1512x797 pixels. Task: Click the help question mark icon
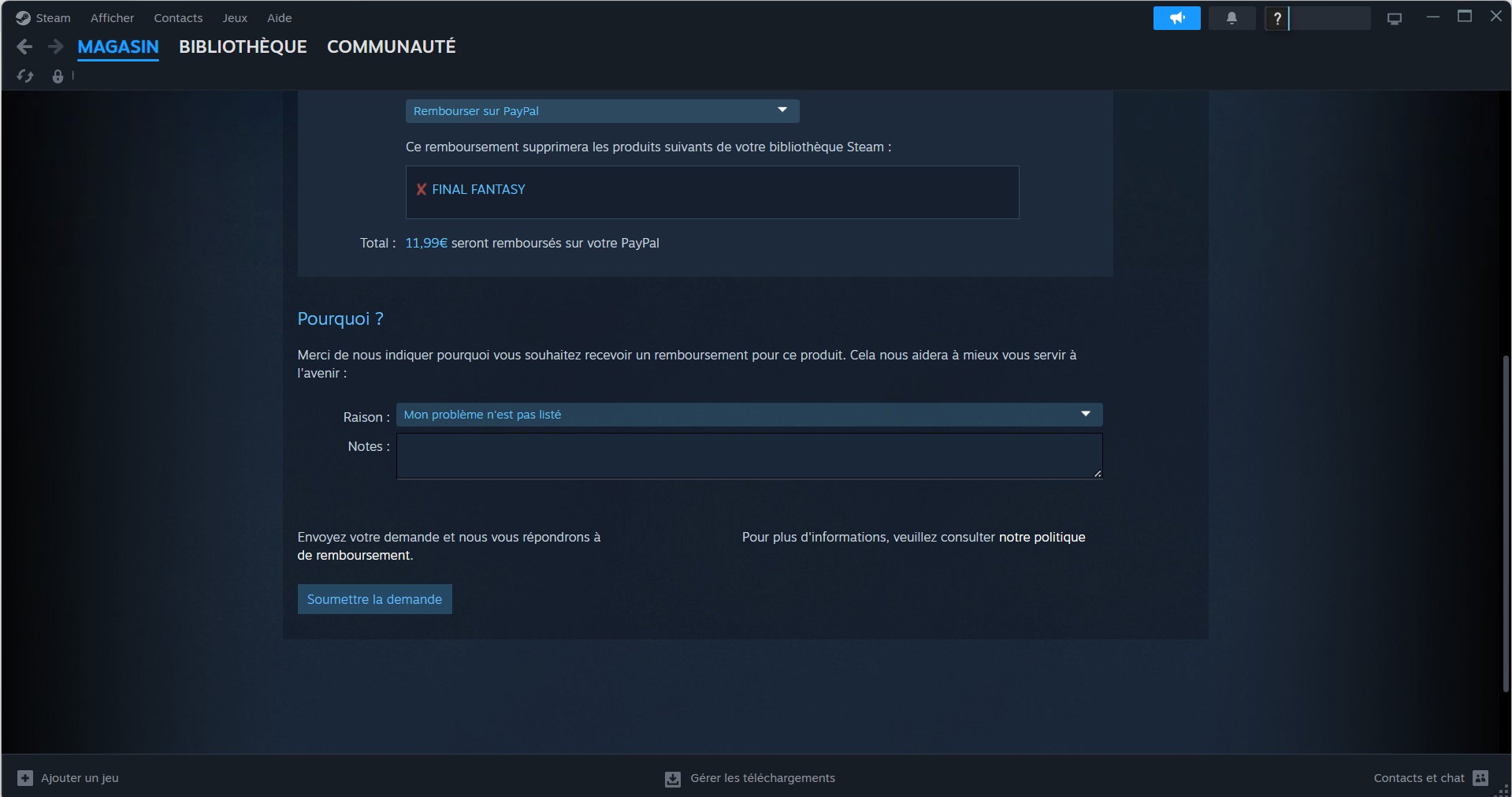click(1276, 17)
